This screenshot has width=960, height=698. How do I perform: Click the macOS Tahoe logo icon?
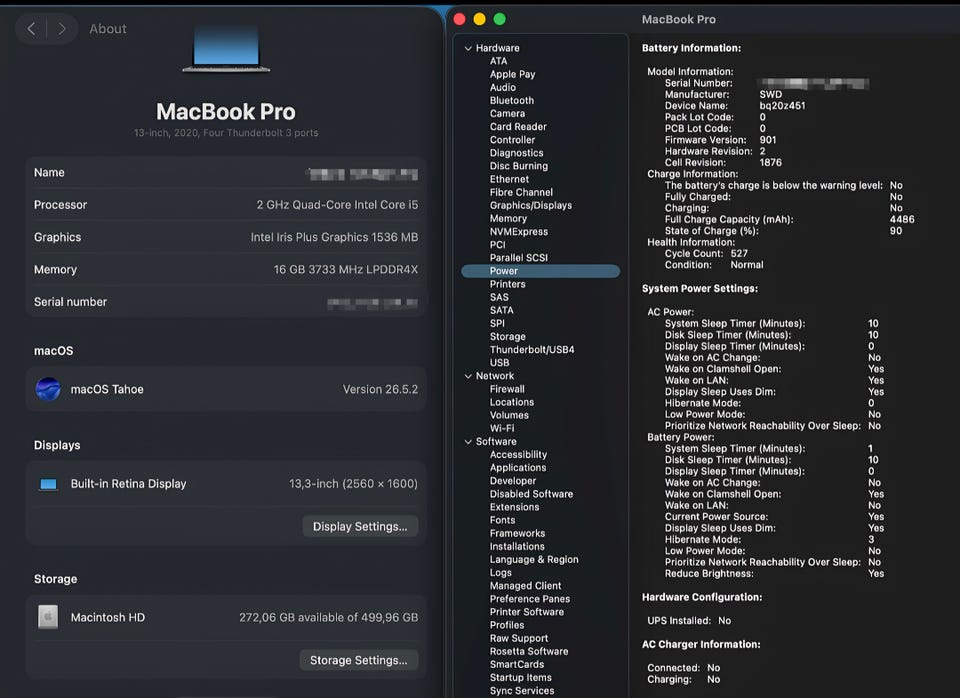click(48, 389)
